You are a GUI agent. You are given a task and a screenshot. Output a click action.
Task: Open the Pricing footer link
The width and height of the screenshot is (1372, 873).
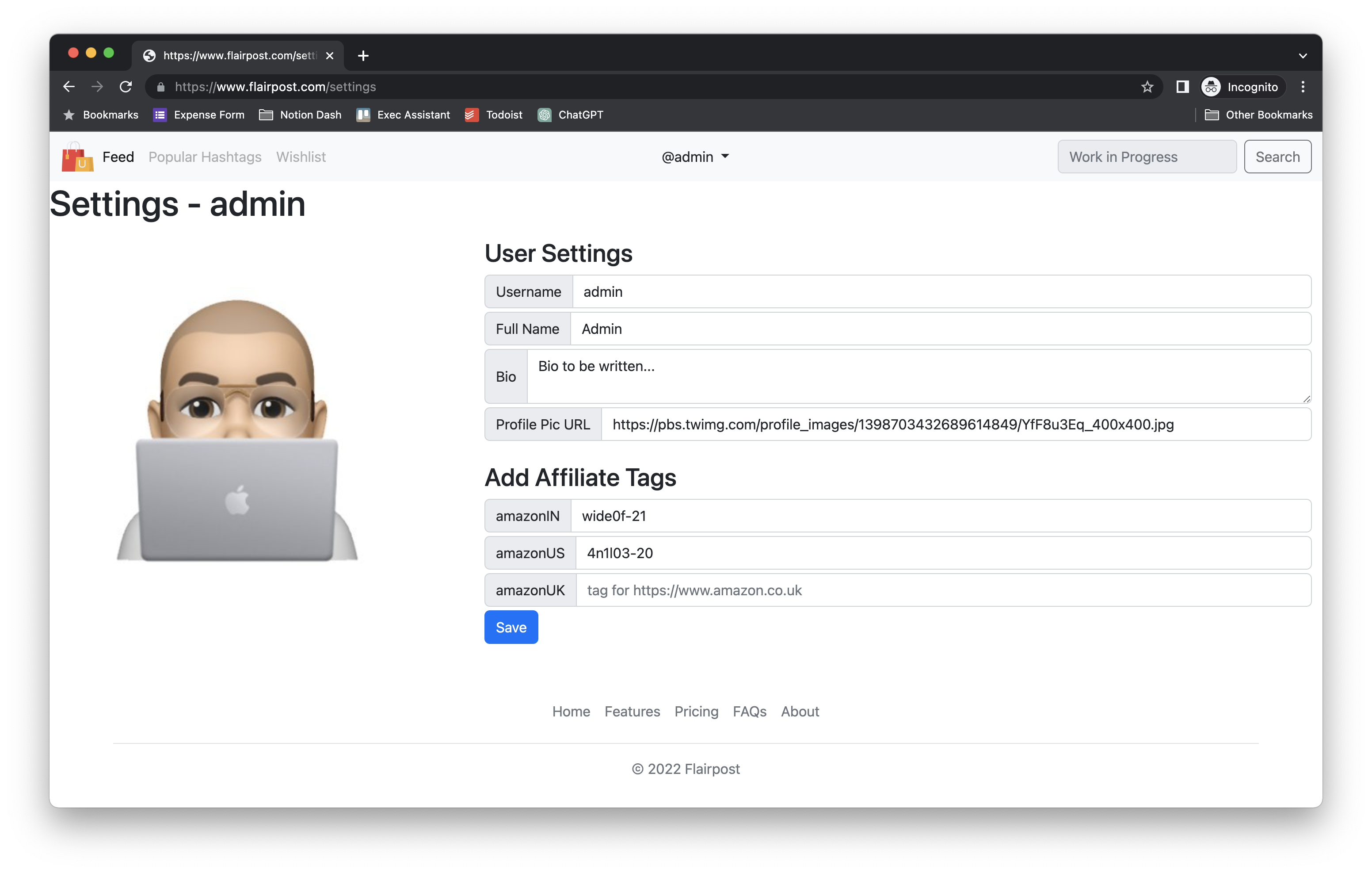[696, 712]
